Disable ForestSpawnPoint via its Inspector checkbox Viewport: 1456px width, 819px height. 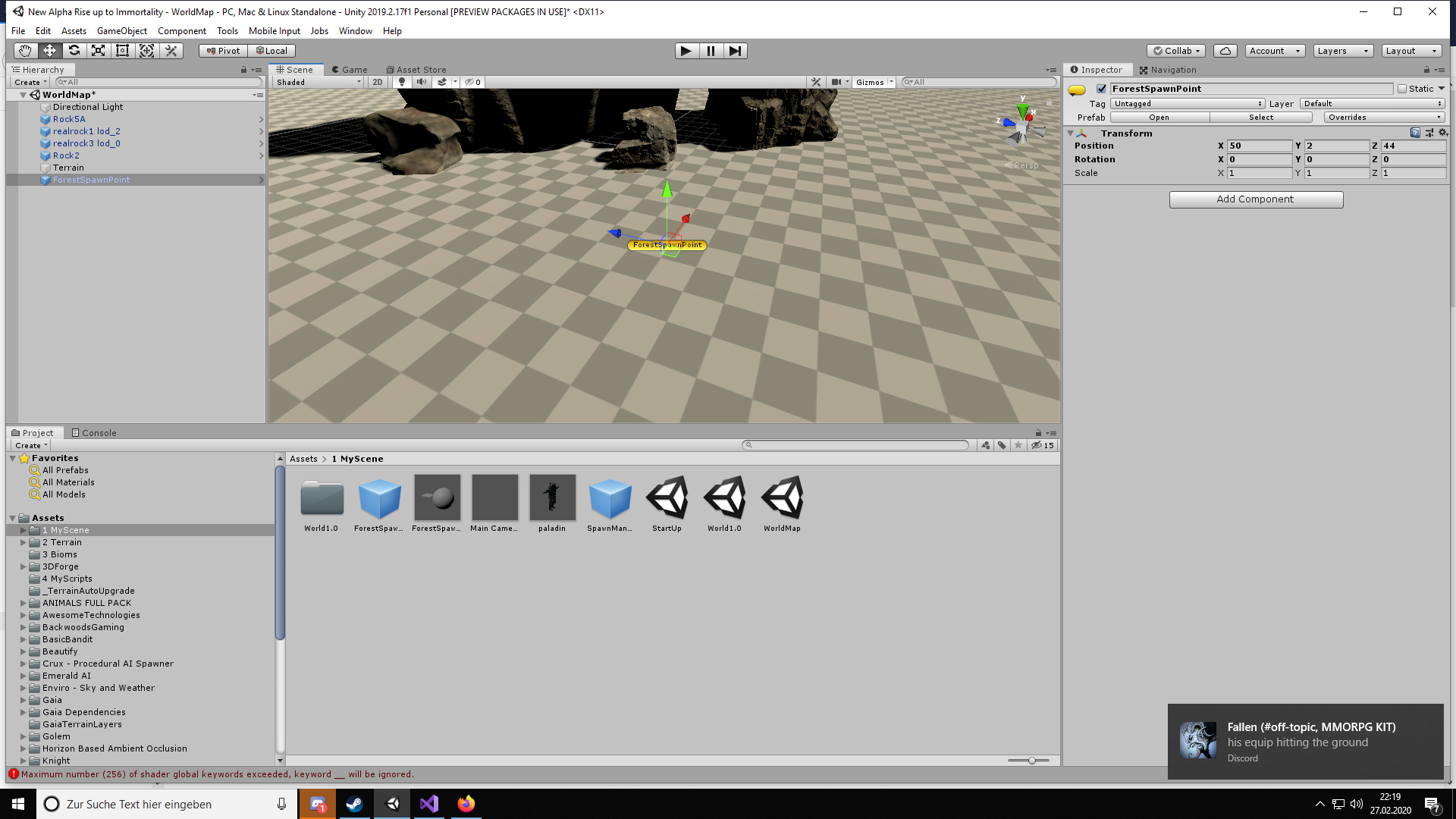coord(1102,88)
